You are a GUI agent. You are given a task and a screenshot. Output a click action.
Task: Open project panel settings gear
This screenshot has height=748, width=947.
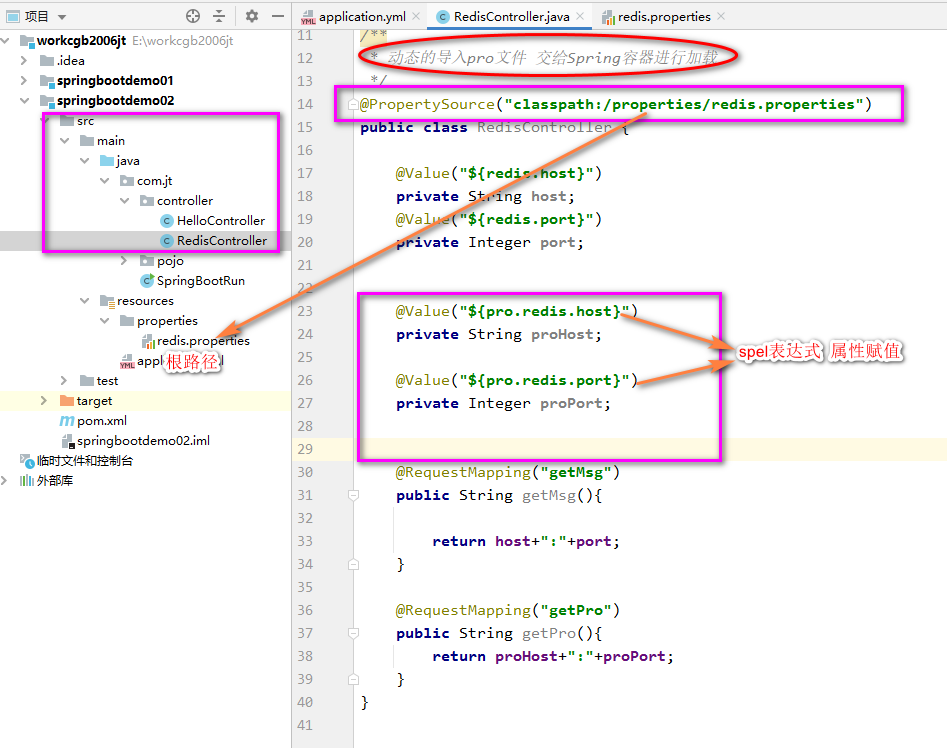(252, 16)
